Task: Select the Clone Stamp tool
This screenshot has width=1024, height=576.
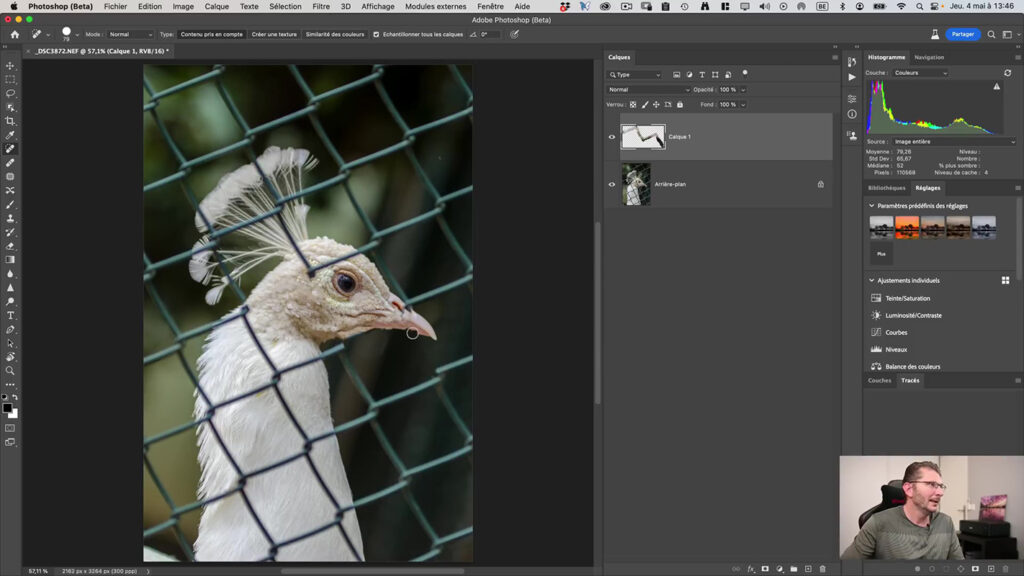Action: pyautogui.click(x=10, y=218)
